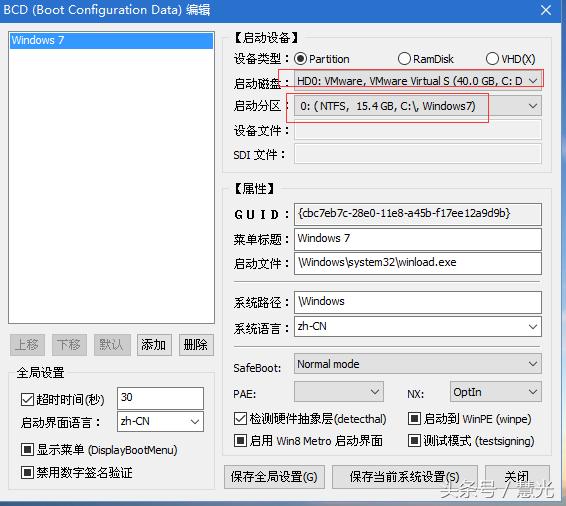Open the 启动界面语言 zh-CN dropdown

coord(160,421)
